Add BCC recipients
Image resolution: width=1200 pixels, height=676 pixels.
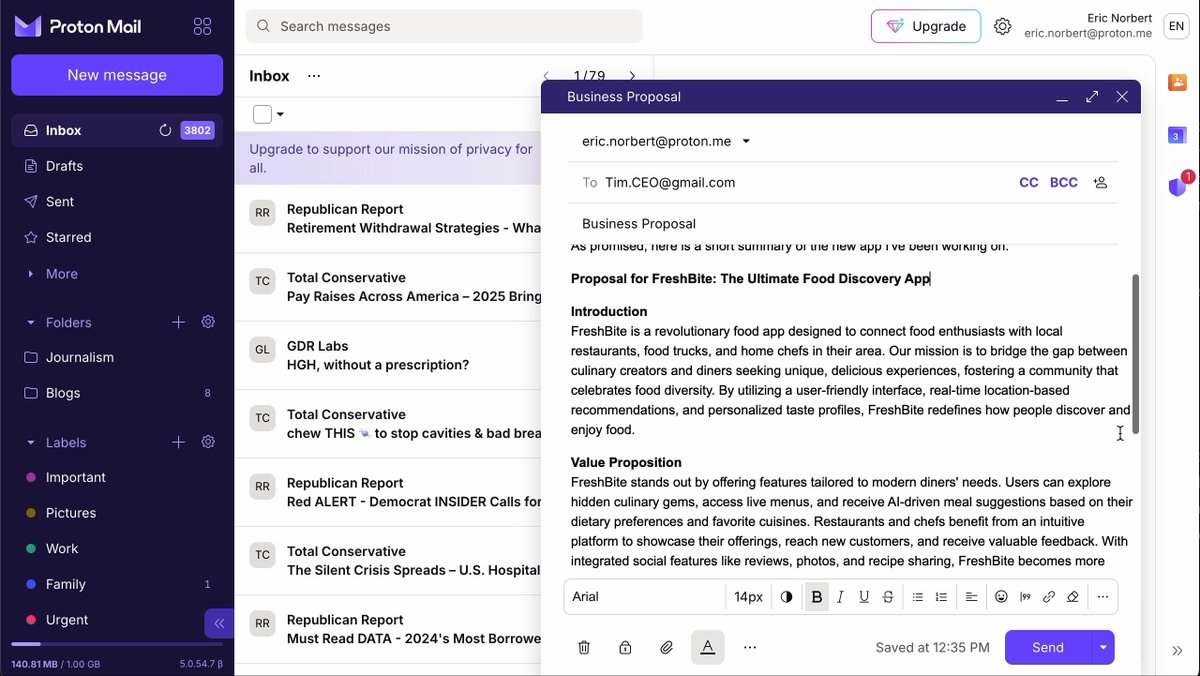point(1064,183)
